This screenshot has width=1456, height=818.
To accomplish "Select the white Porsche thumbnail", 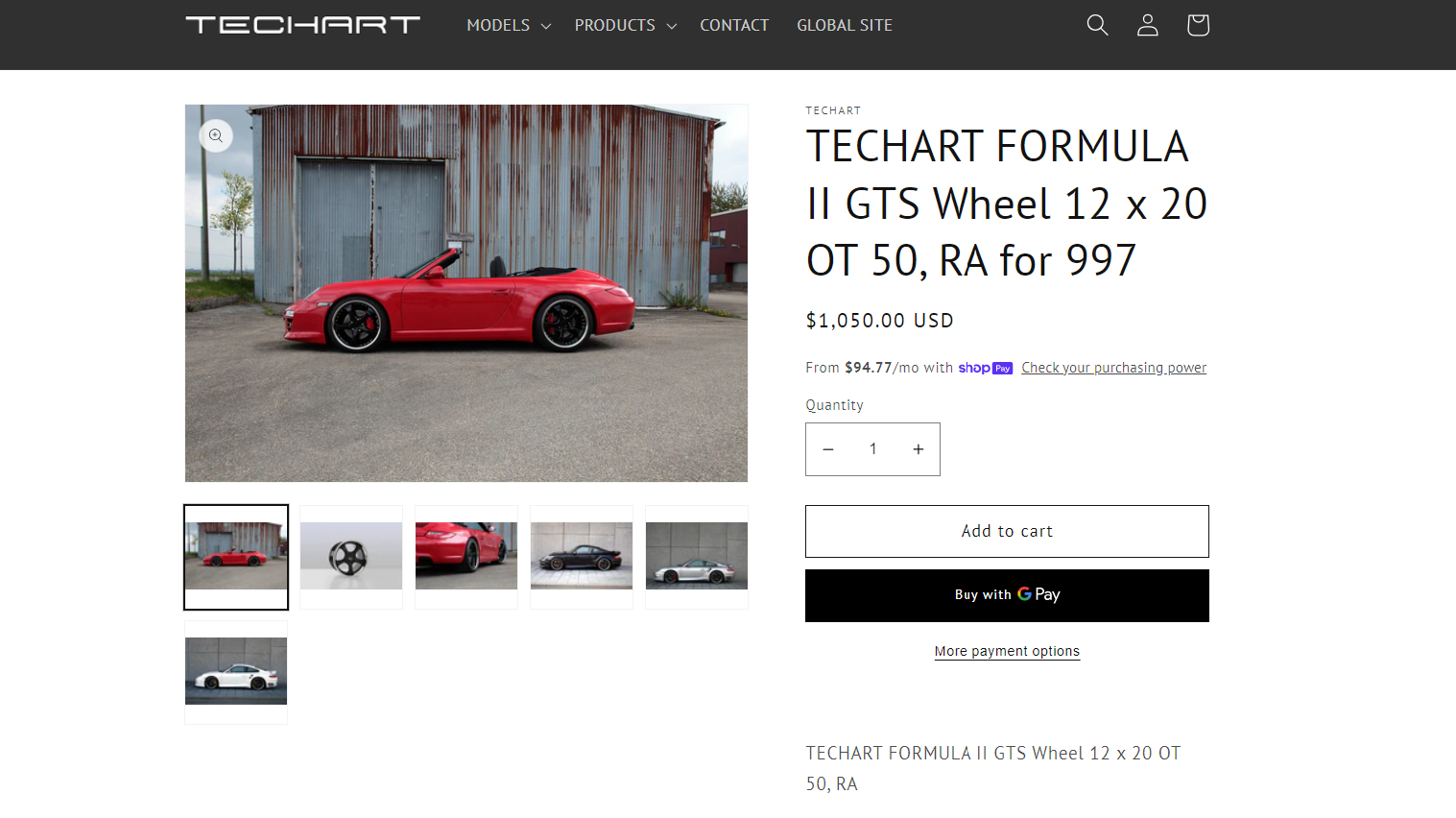I will tap(236, 672).
